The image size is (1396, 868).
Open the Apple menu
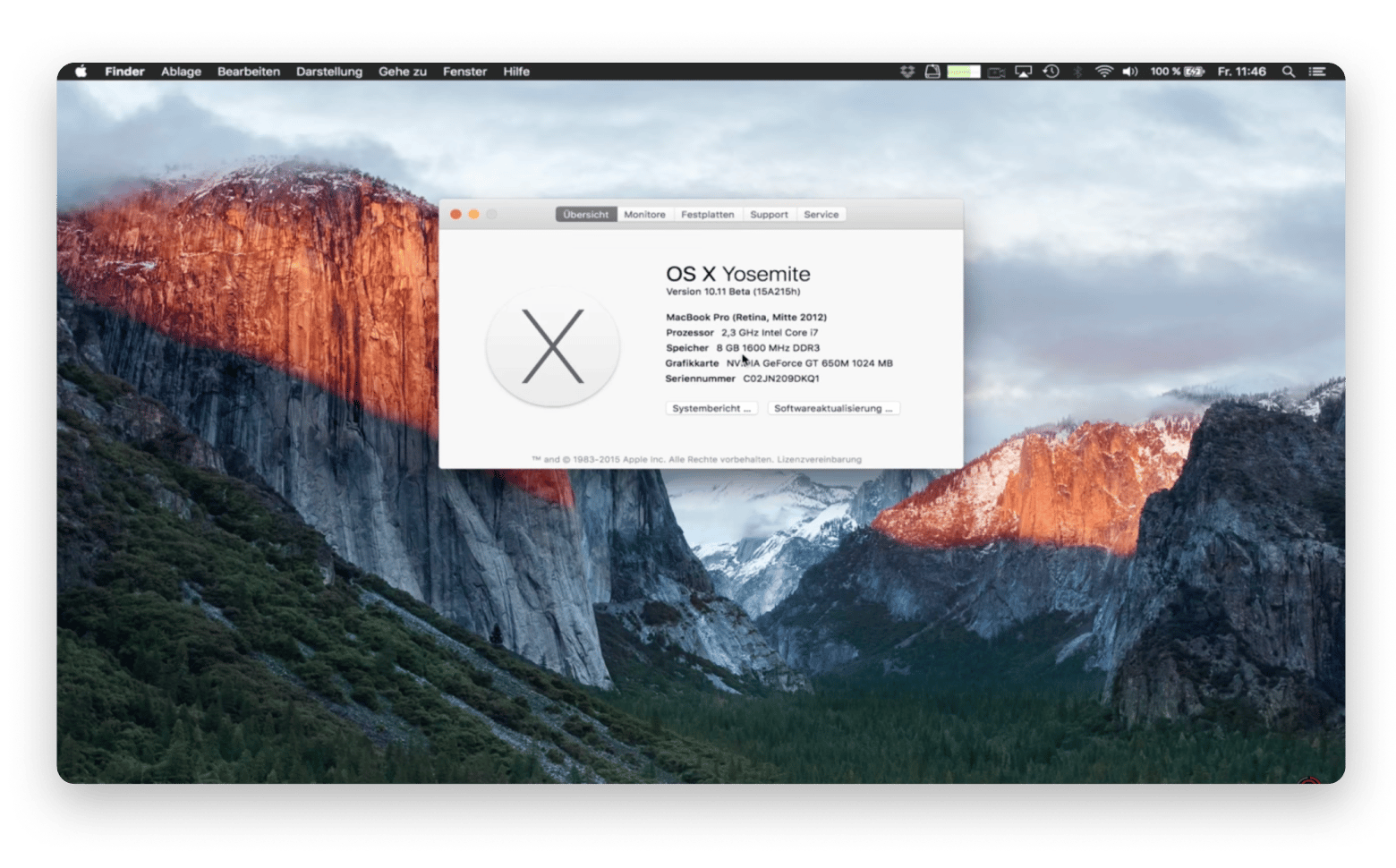tap(81, 72)
